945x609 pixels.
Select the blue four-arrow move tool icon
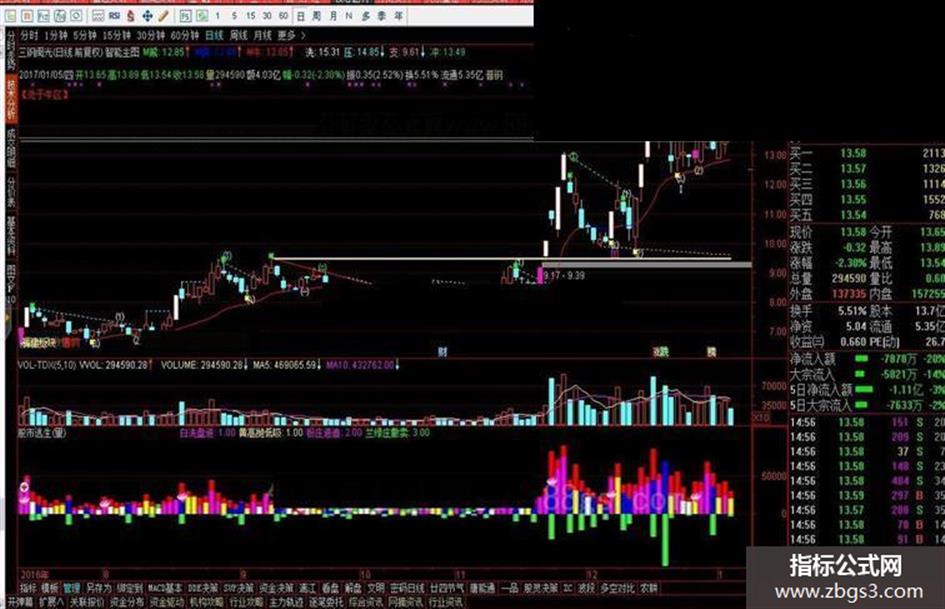pos(147,16)
